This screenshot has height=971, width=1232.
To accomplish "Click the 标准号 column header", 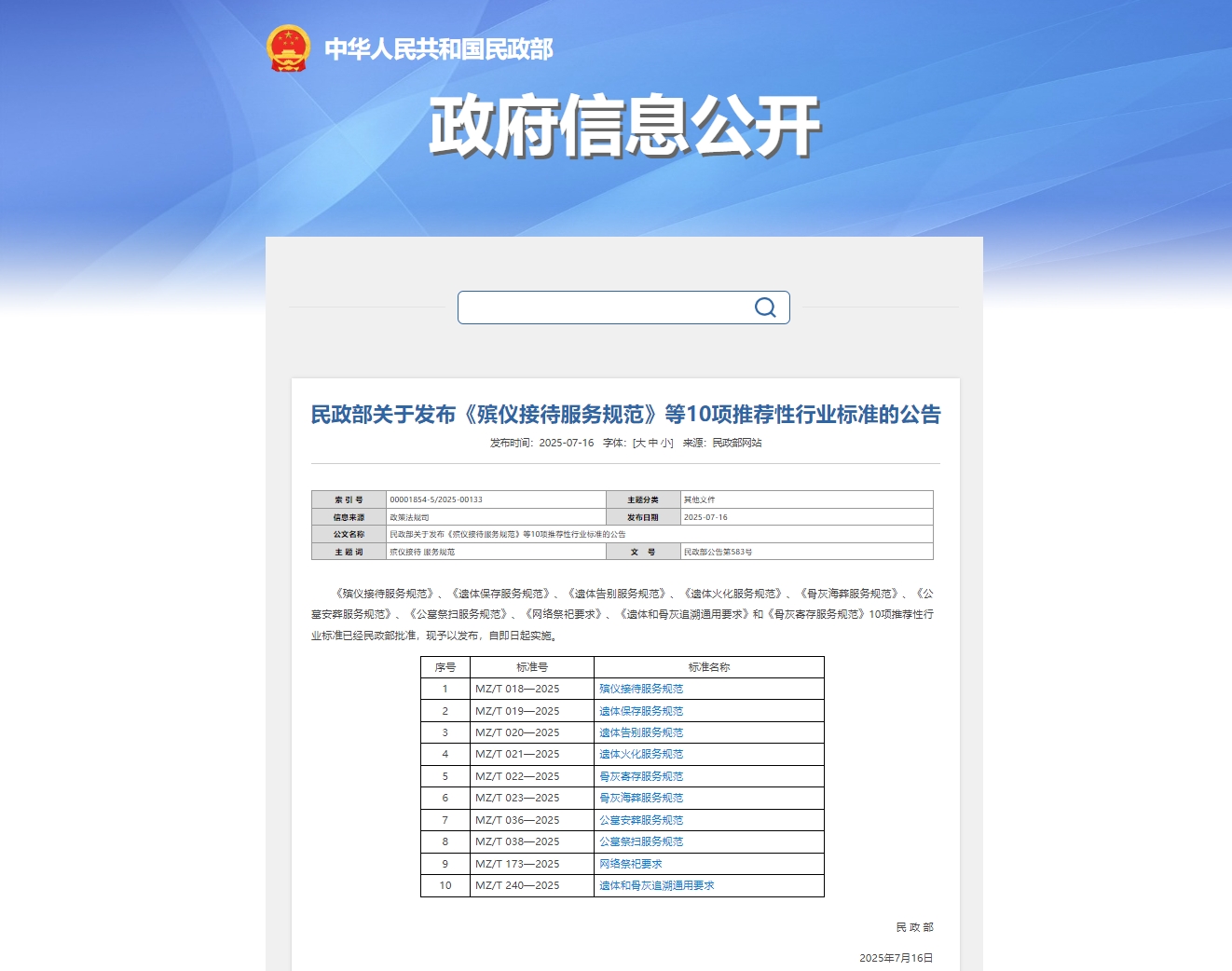I will coord(532,667).
